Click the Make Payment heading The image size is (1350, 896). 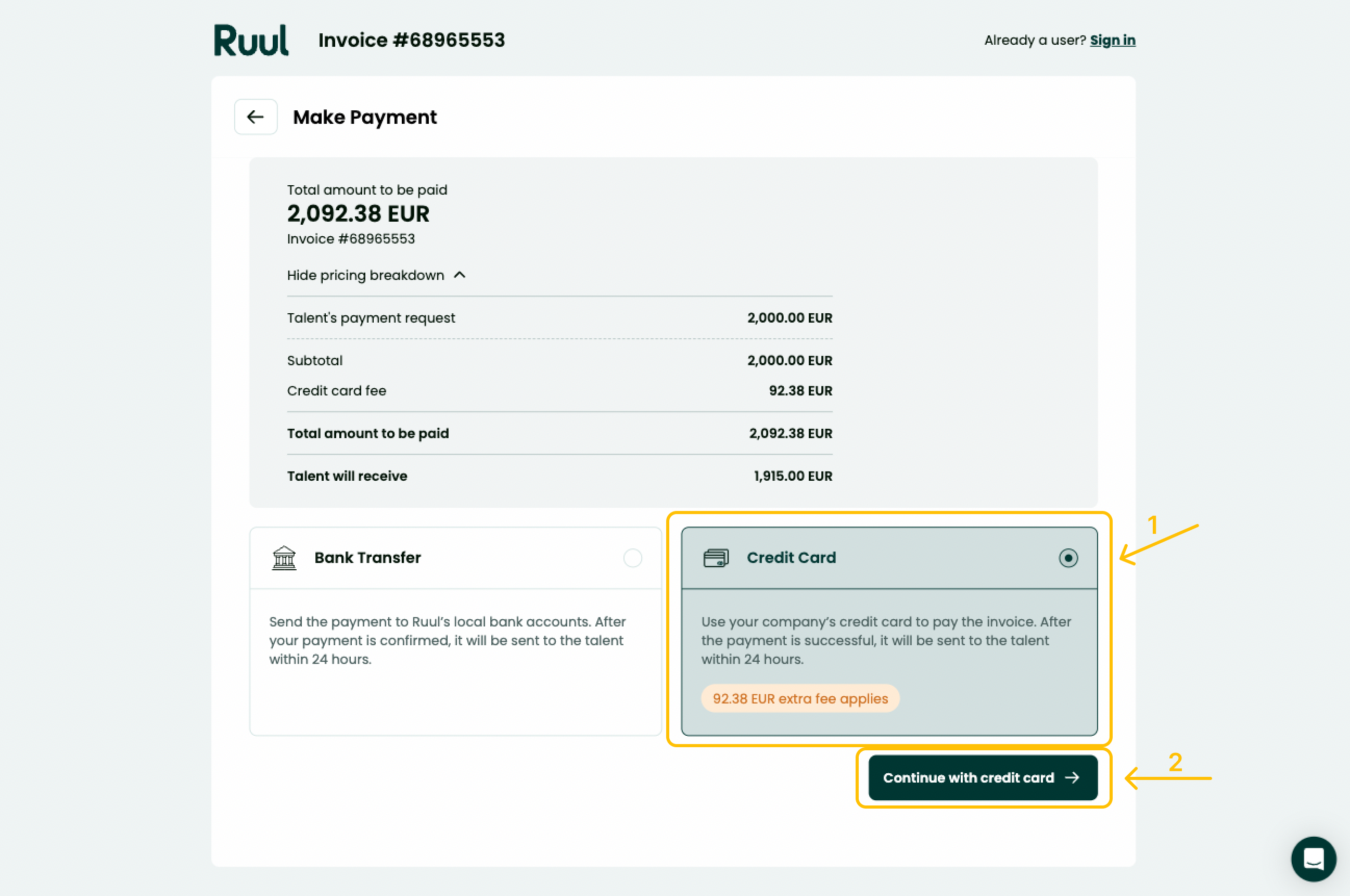(x=365, y=117)
